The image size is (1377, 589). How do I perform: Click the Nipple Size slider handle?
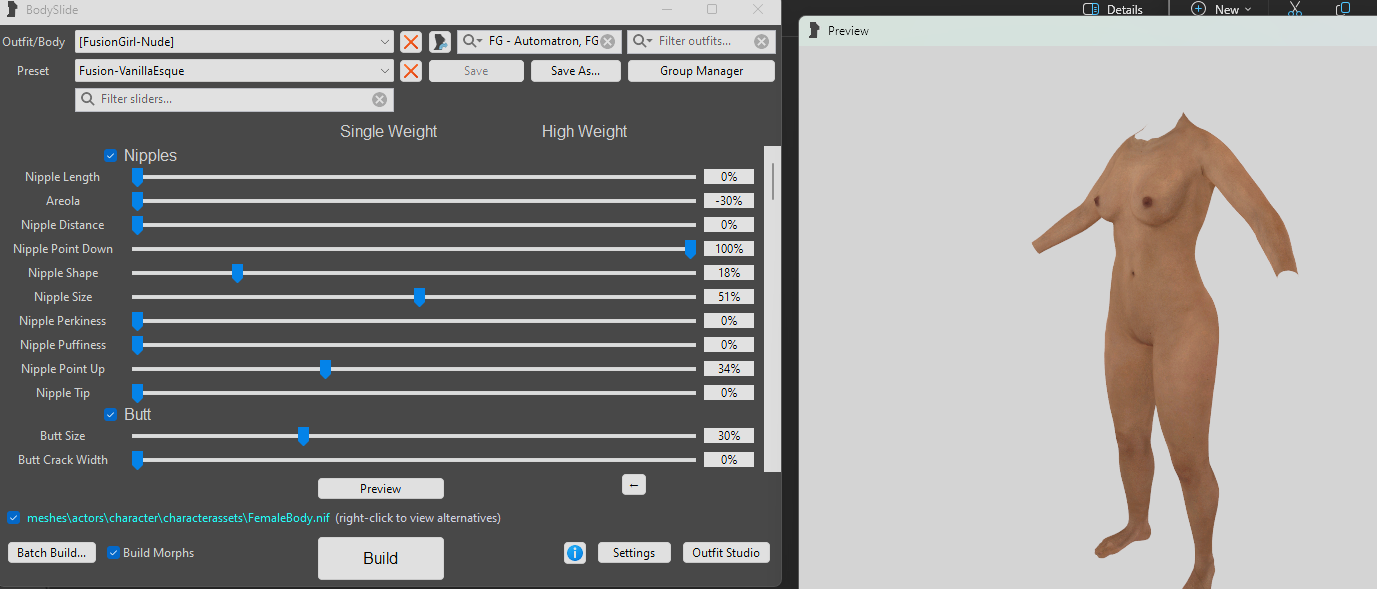pos(419,297)
